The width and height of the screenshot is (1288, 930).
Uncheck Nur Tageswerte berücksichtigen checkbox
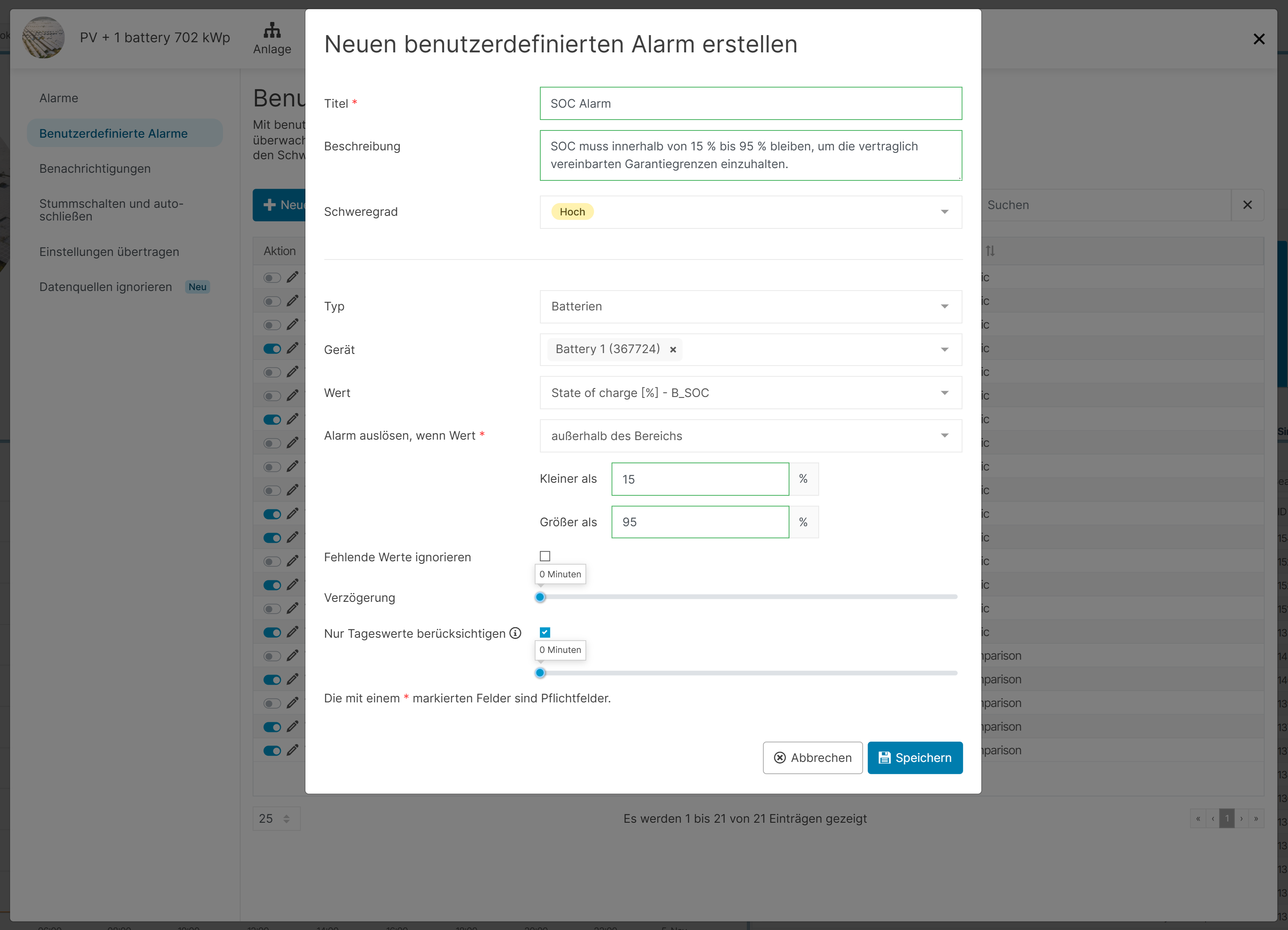coord(545,633)
